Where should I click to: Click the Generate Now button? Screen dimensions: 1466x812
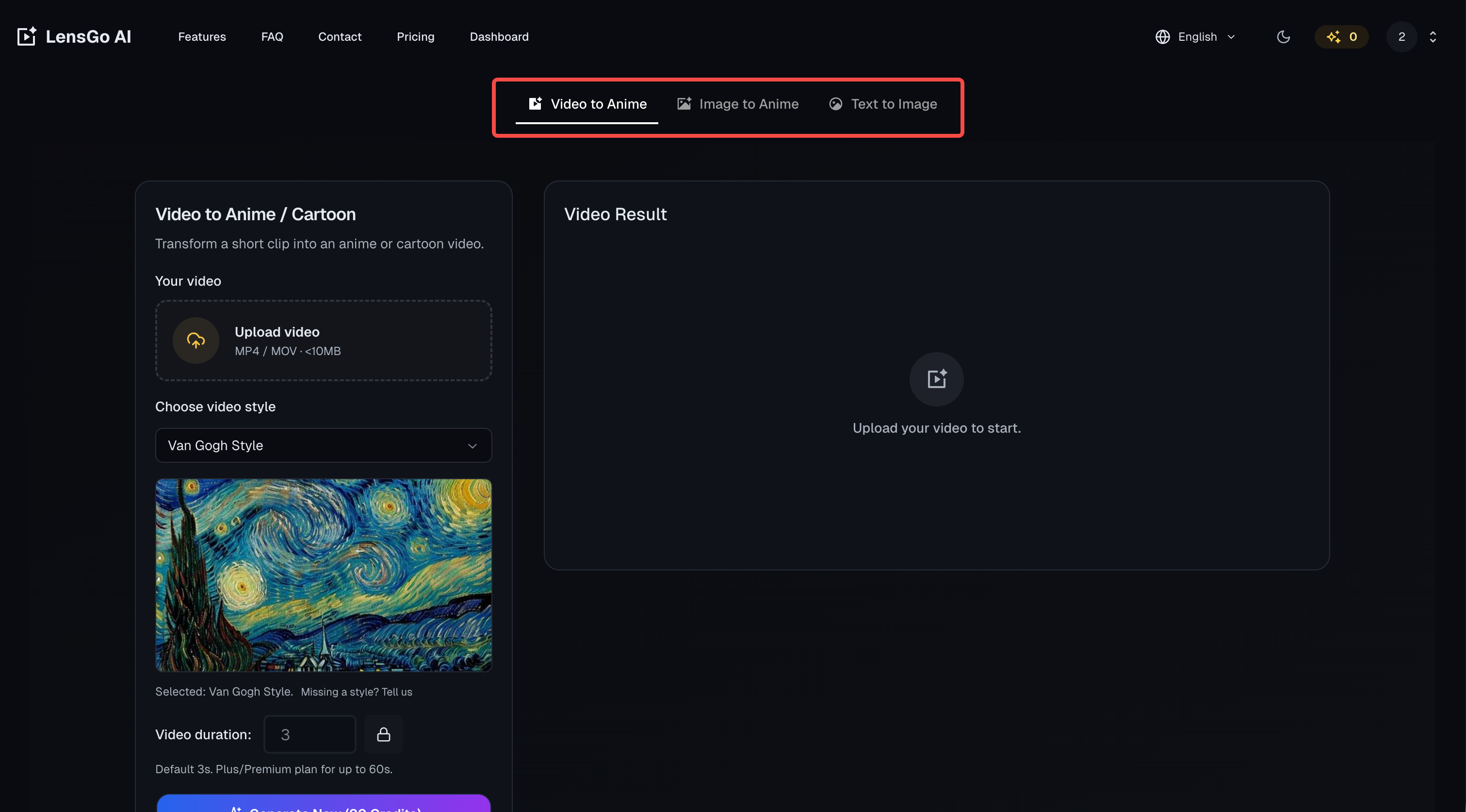pos(323,805)
